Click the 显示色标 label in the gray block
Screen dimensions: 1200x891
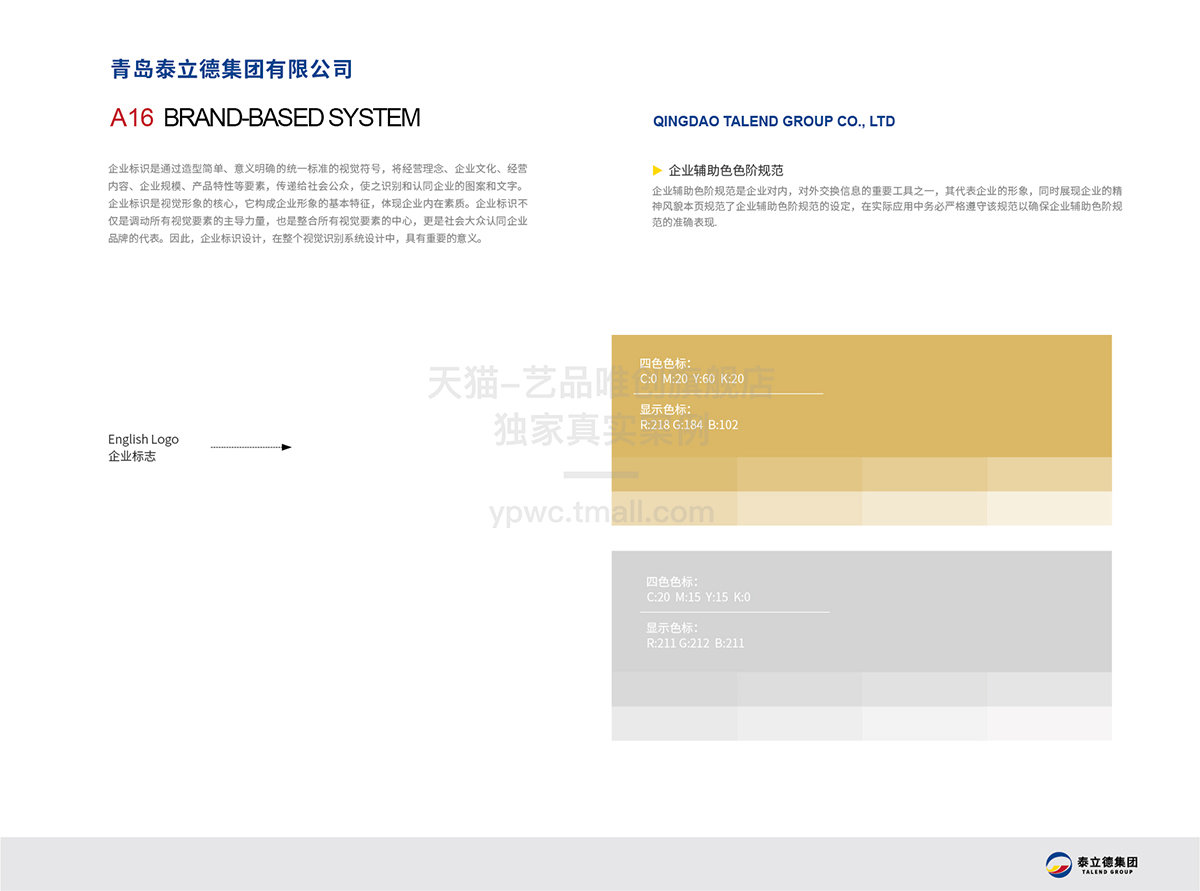[672, 628]
